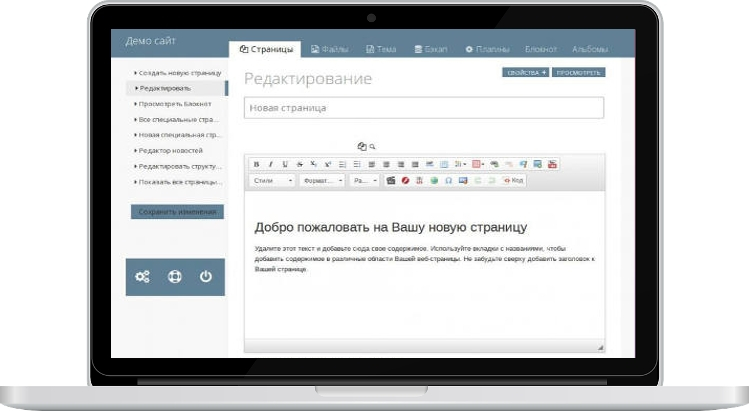
Task: Switch to the Блокнот tab
Action: (x=541, y=49)
